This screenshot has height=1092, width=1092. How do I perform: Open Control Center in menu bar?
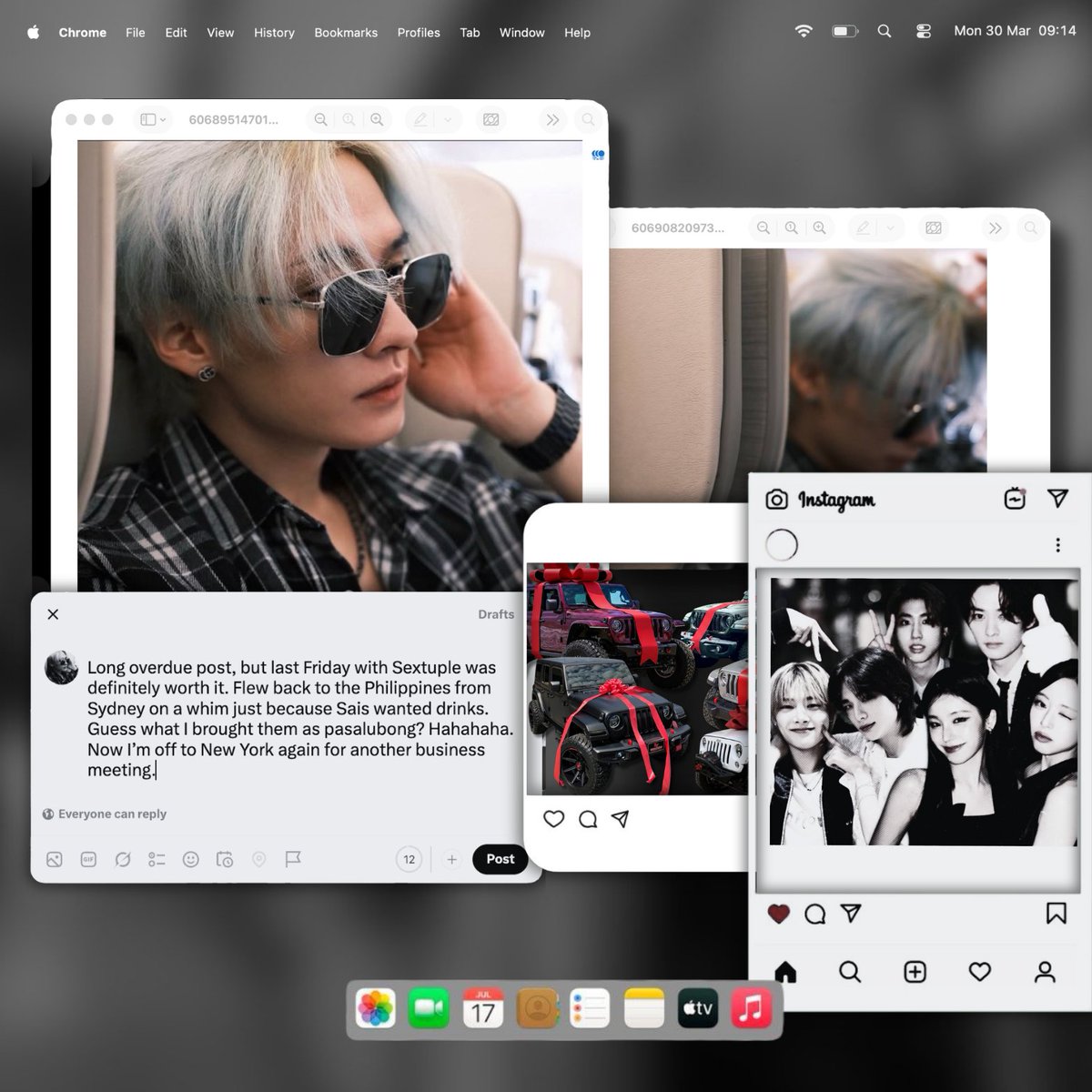click(x=923, y=31)
